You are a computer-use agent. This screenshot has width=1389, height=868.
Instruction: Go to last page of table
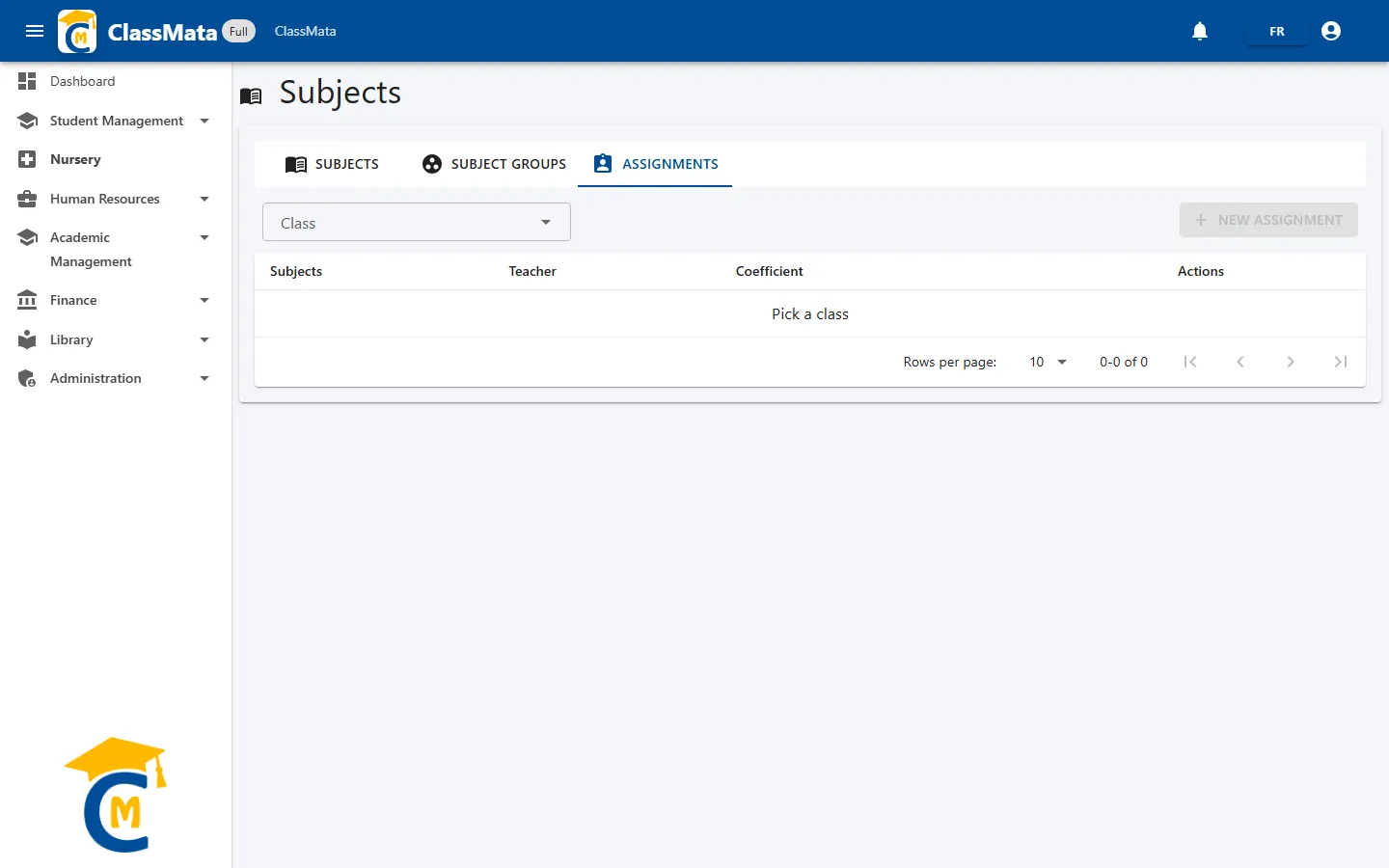coord(1341,362)
